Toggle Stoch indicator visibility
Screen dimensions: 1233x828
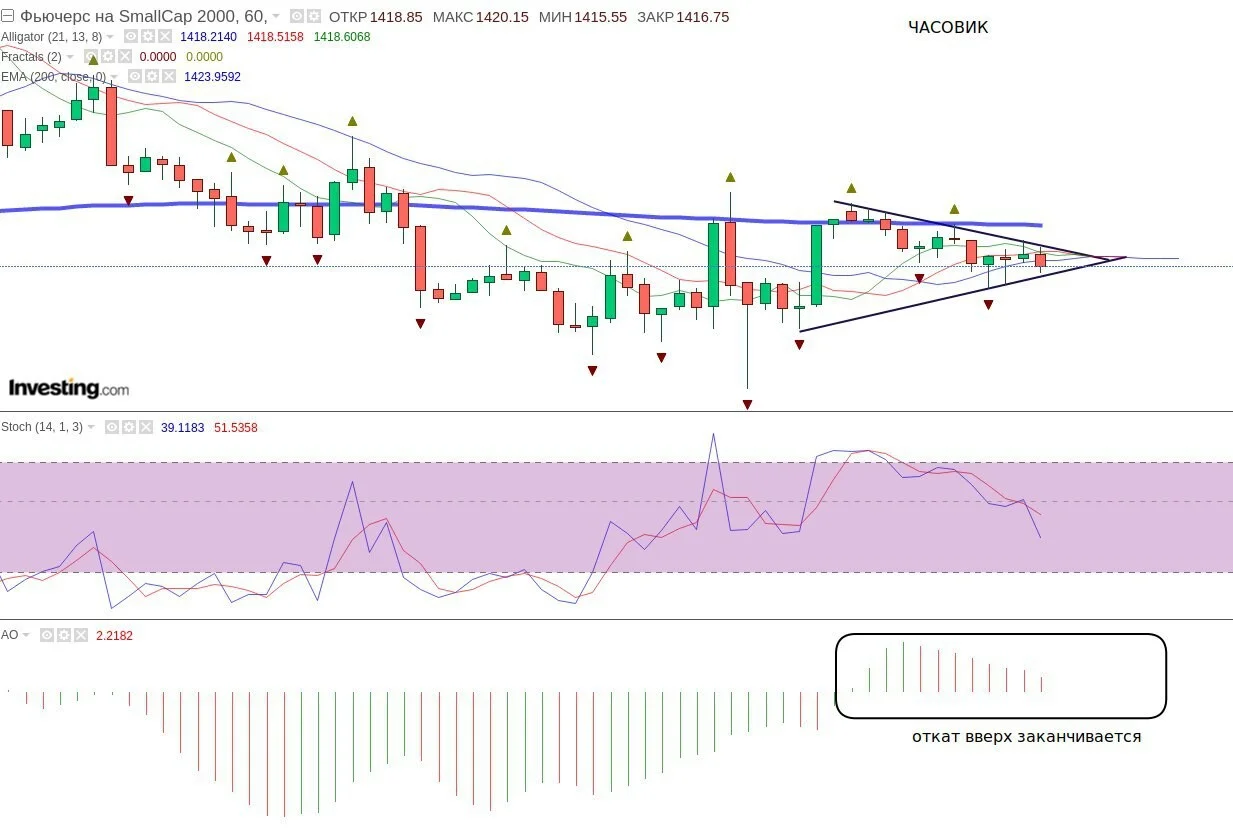pyautogui.click(x=112, y=427)
